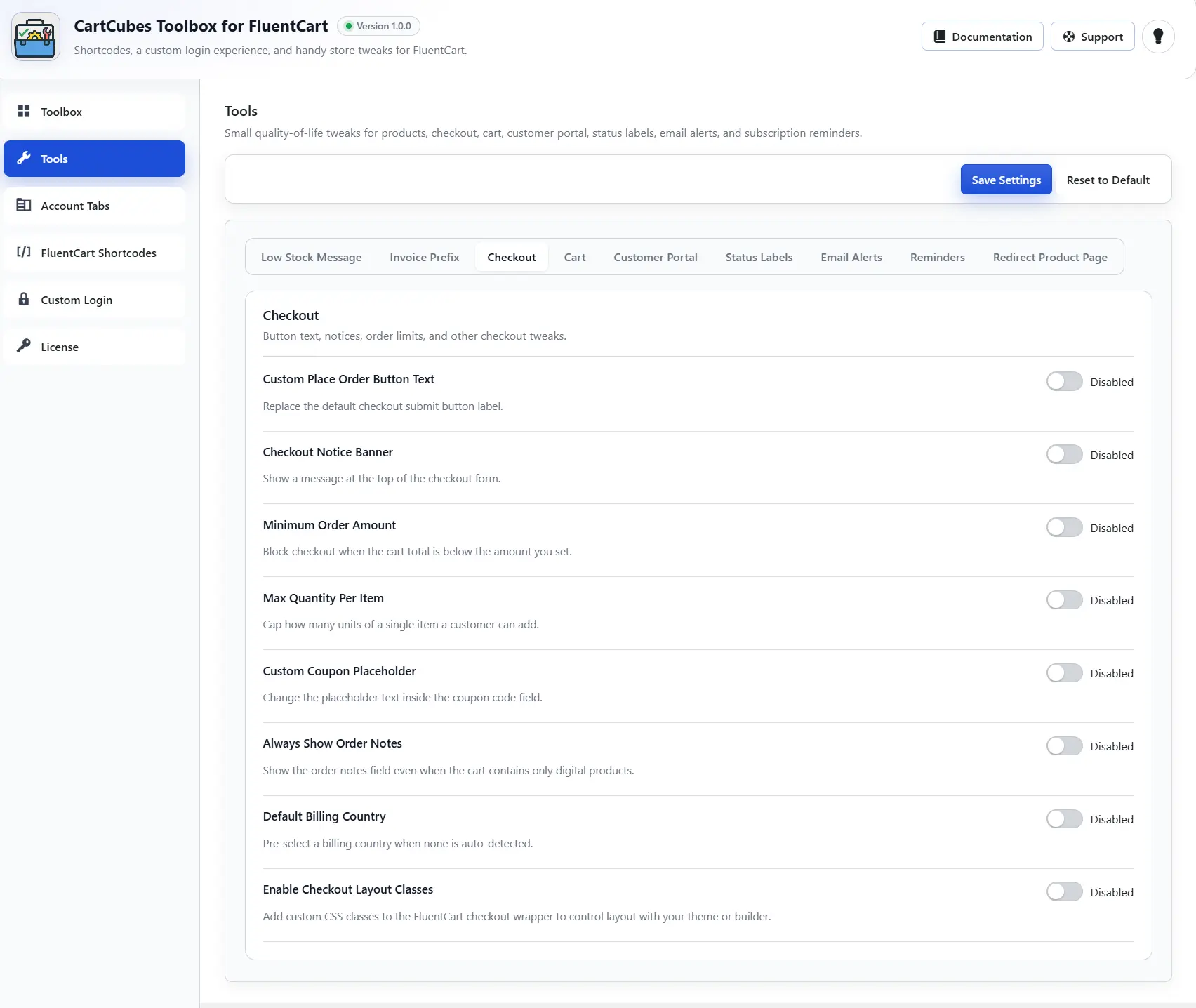Turn on Enable Checkout Layout Classes toggle

[x=1064, y=891]
